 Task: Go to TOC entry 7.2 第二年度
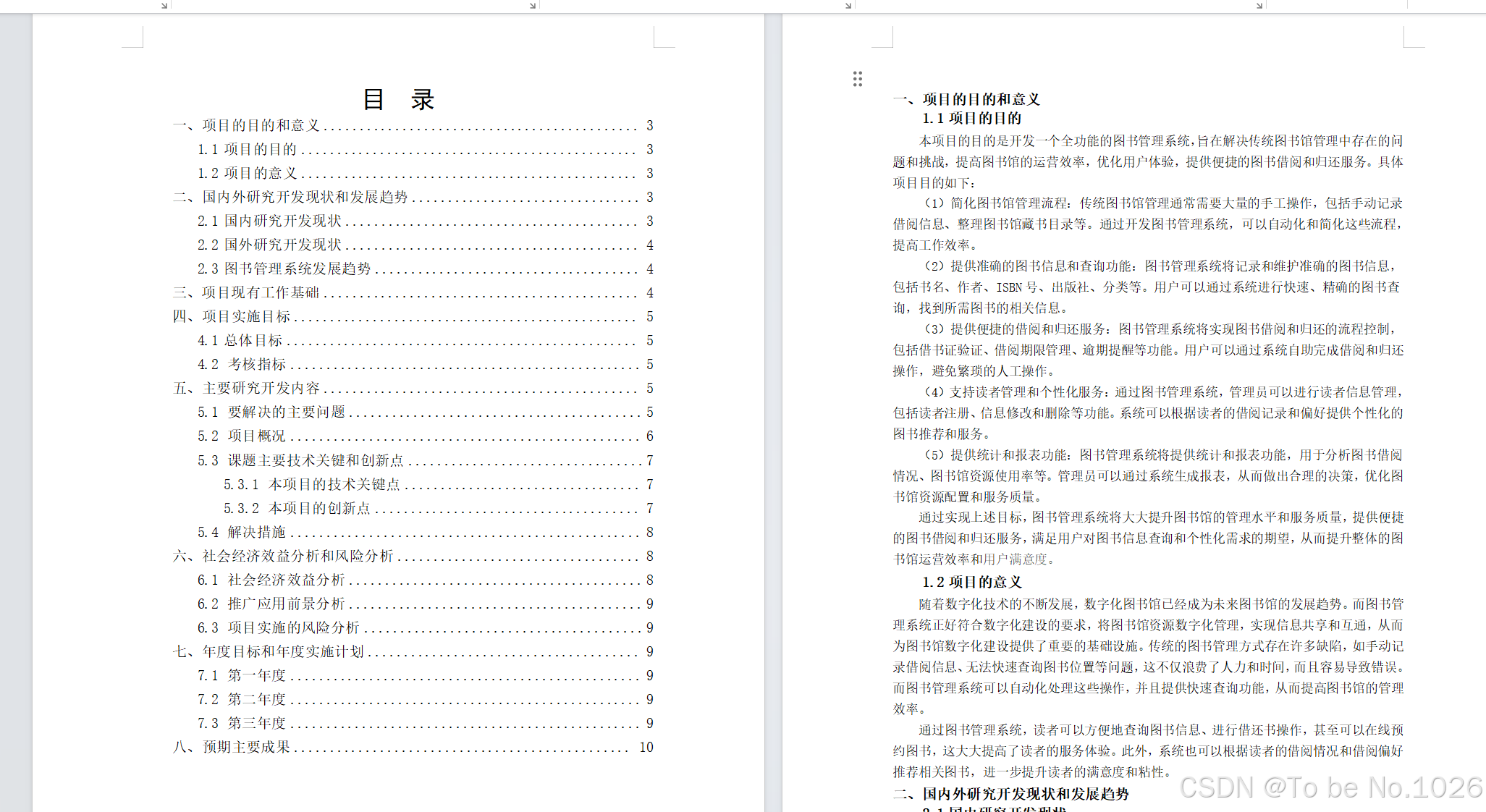[x=242, y=699]
